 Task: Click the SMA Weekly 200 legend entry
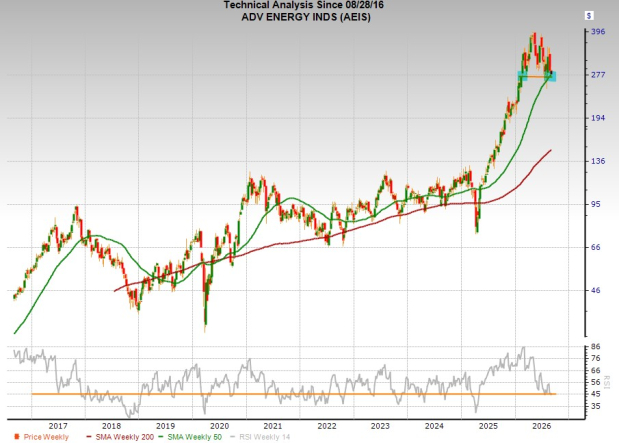point(120,437)
